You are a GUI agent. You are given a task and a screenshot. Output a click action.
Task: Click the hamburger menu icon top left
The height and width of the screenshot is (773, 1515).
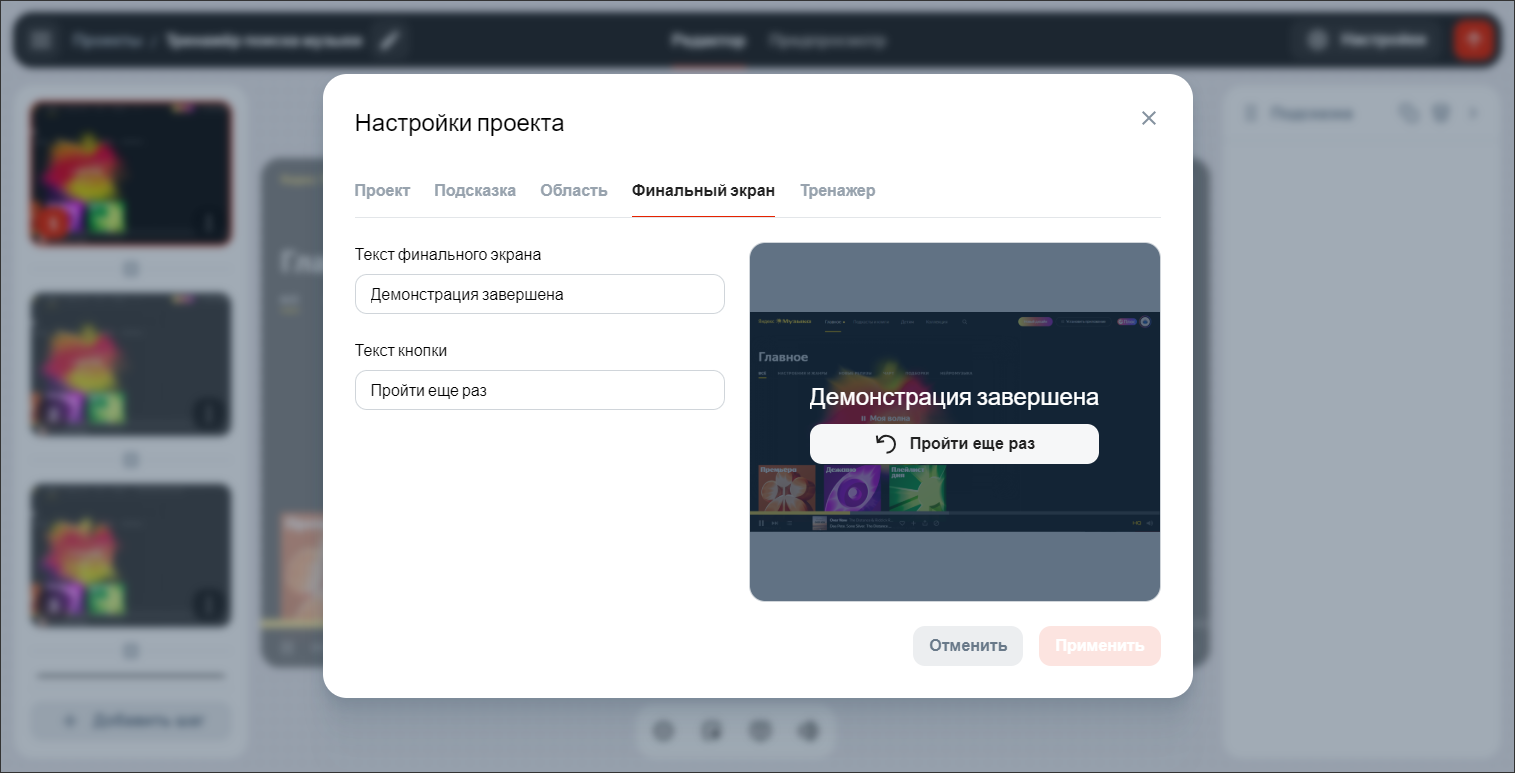pos(41,39)
